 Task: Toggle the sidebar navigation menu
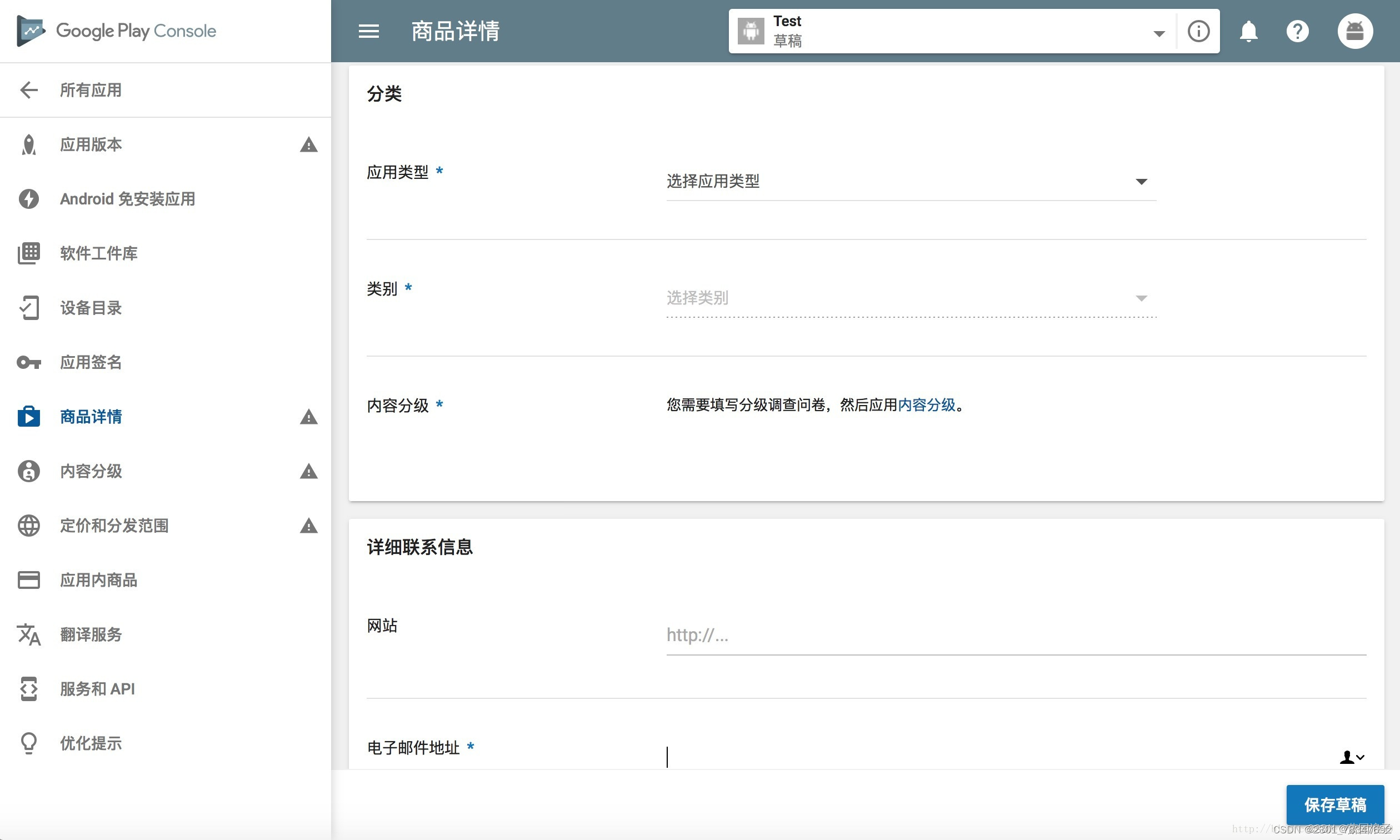click(x=369, y=31)
